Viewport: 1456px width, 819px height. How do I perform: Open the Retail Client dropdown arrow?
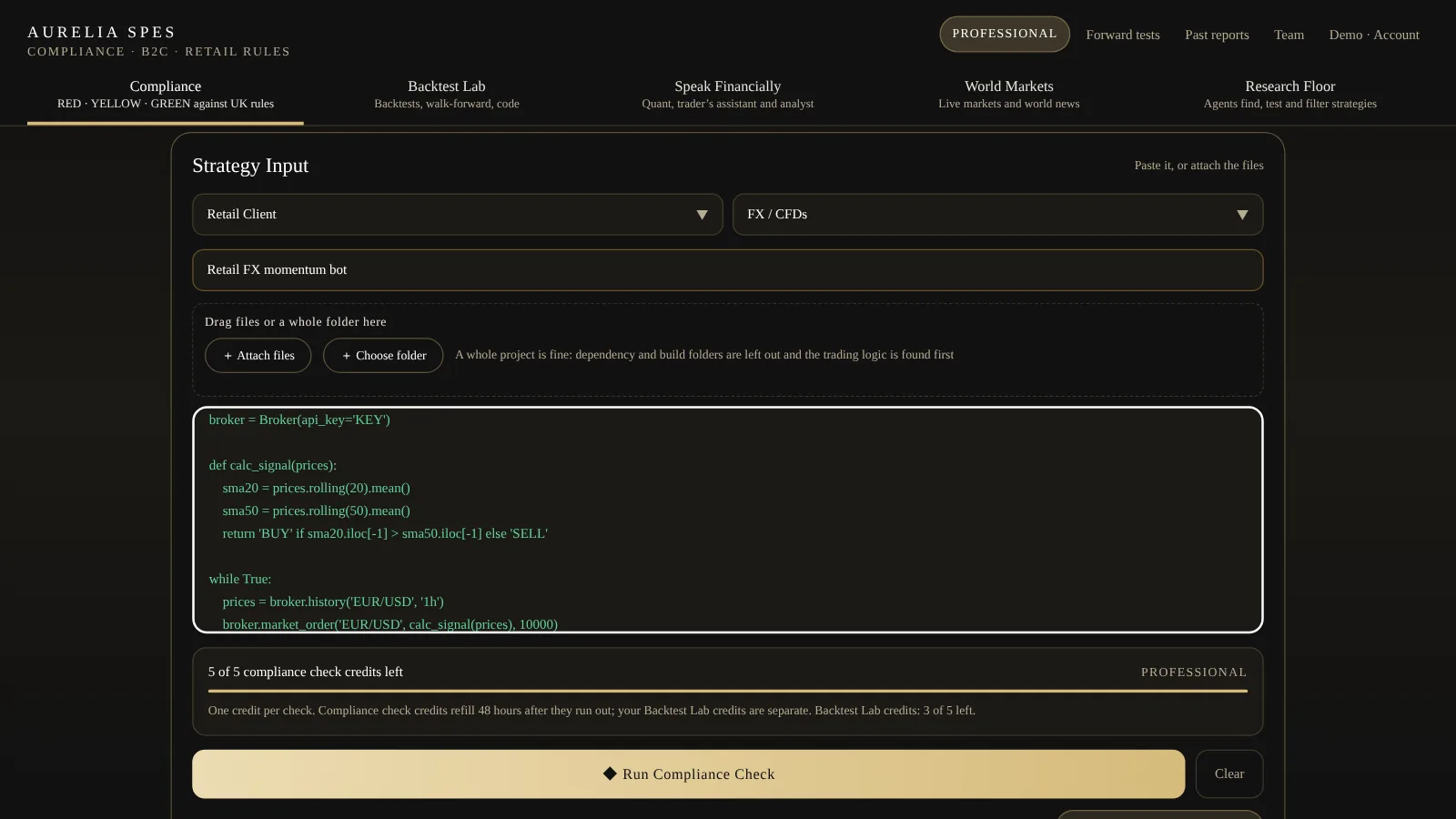point(702,215)
